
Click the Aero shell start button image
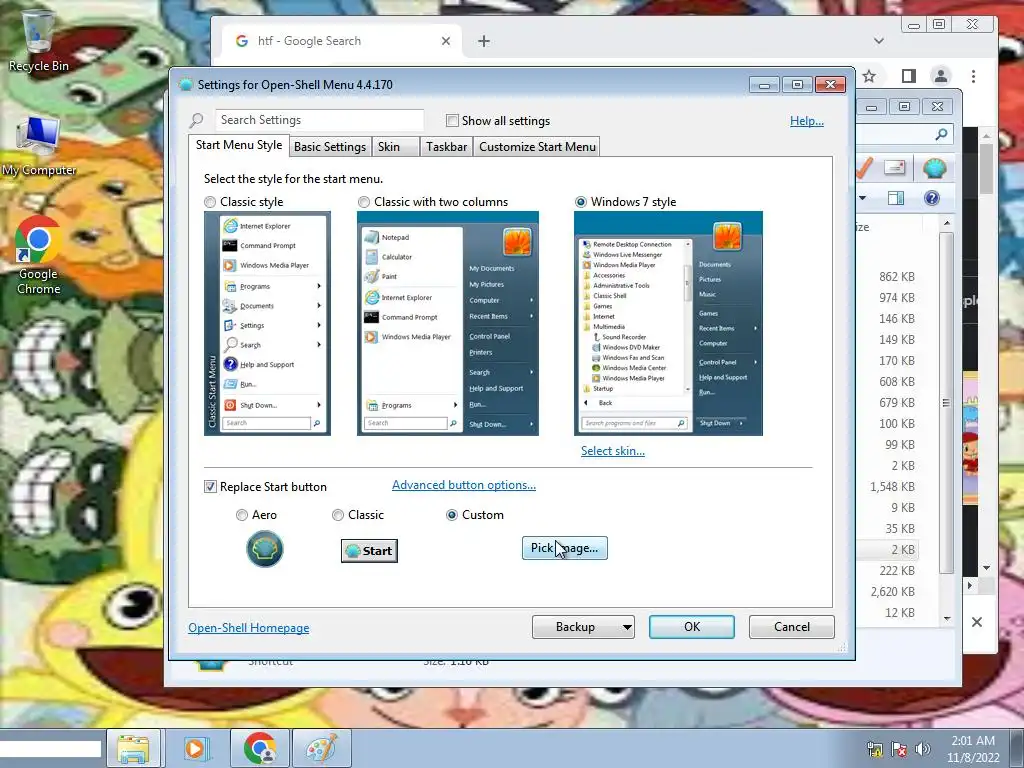[264, 549]
